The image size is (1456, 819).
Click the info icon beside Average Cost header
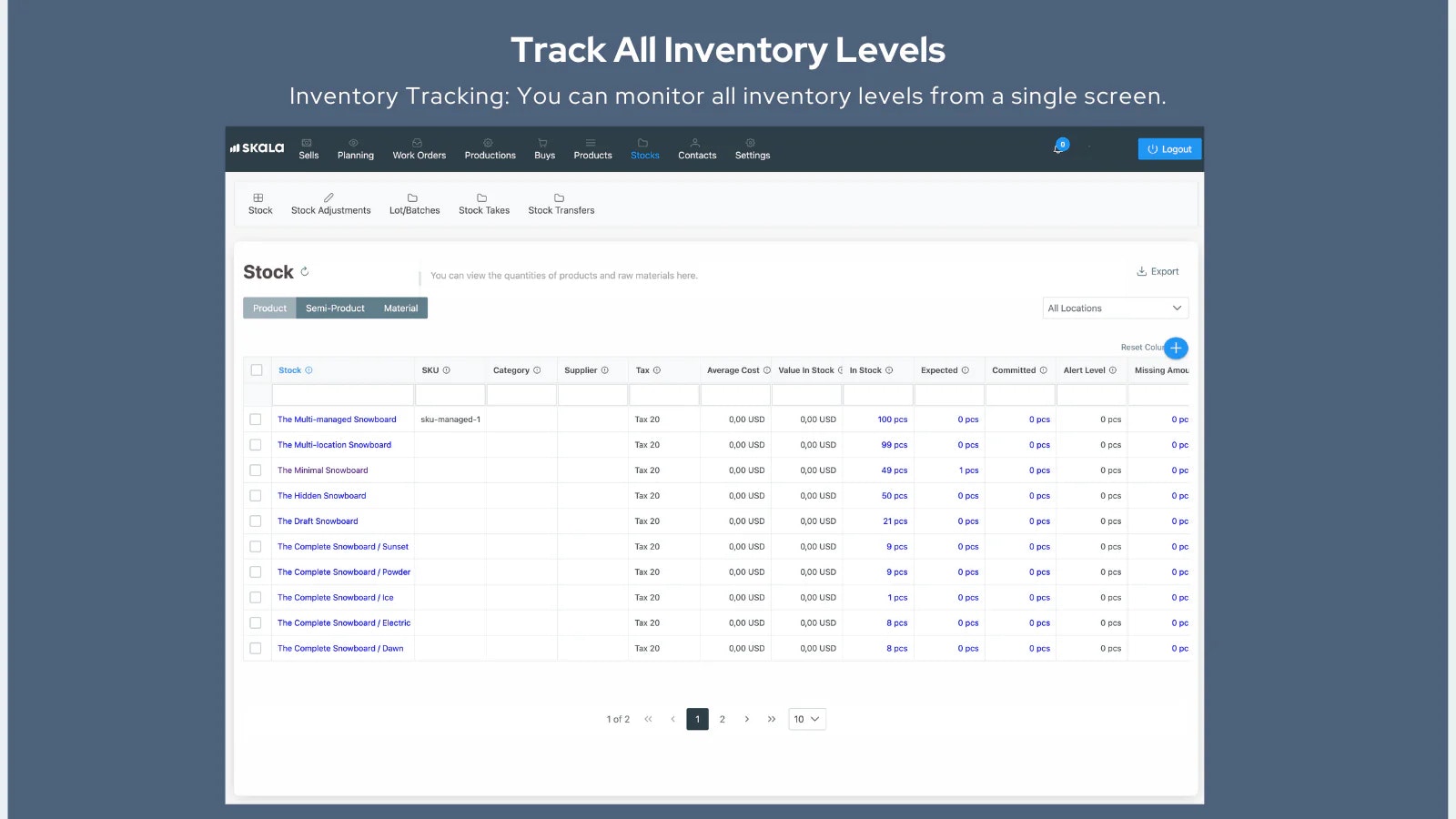[766, 370]
